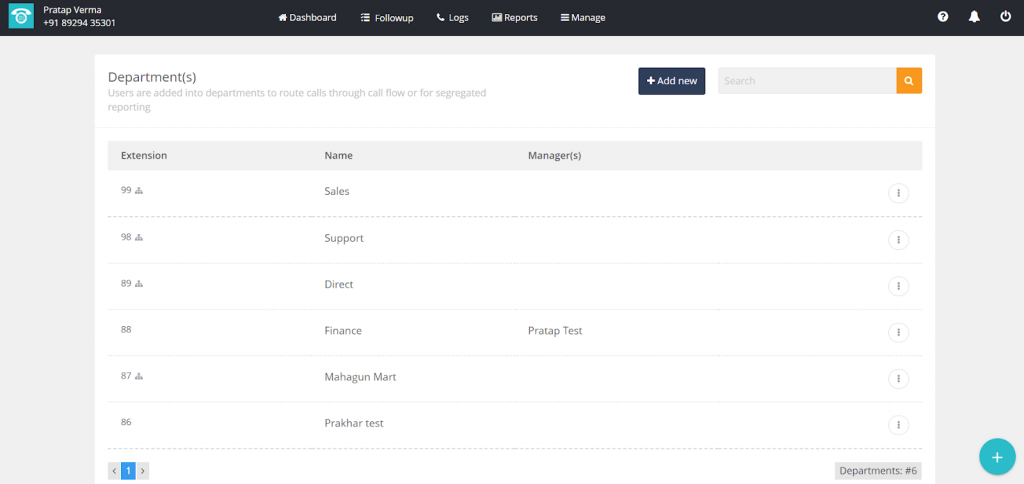
Task: Click the Name column header
Action: (x=338, y=155)
